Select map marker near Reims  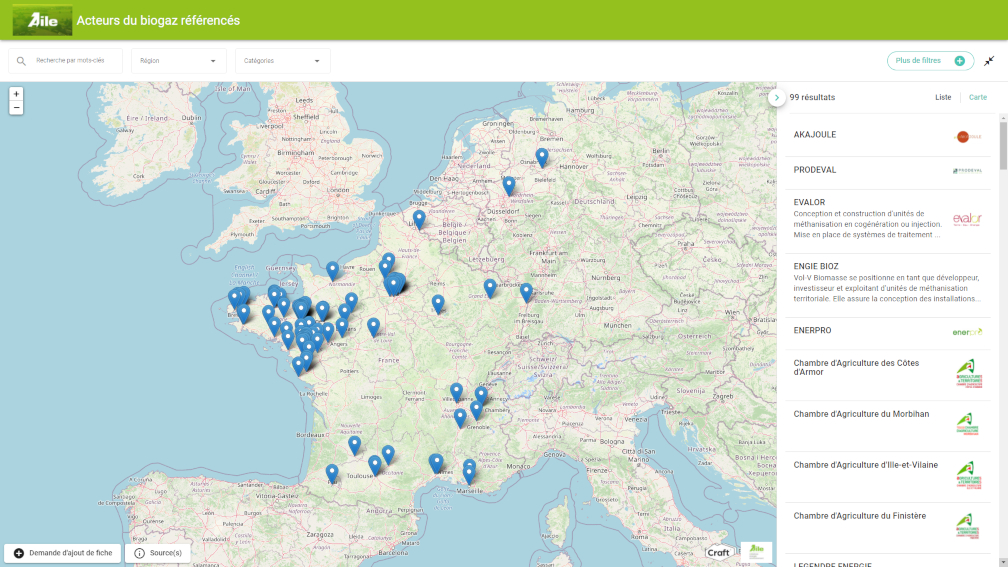pos(438,303)
